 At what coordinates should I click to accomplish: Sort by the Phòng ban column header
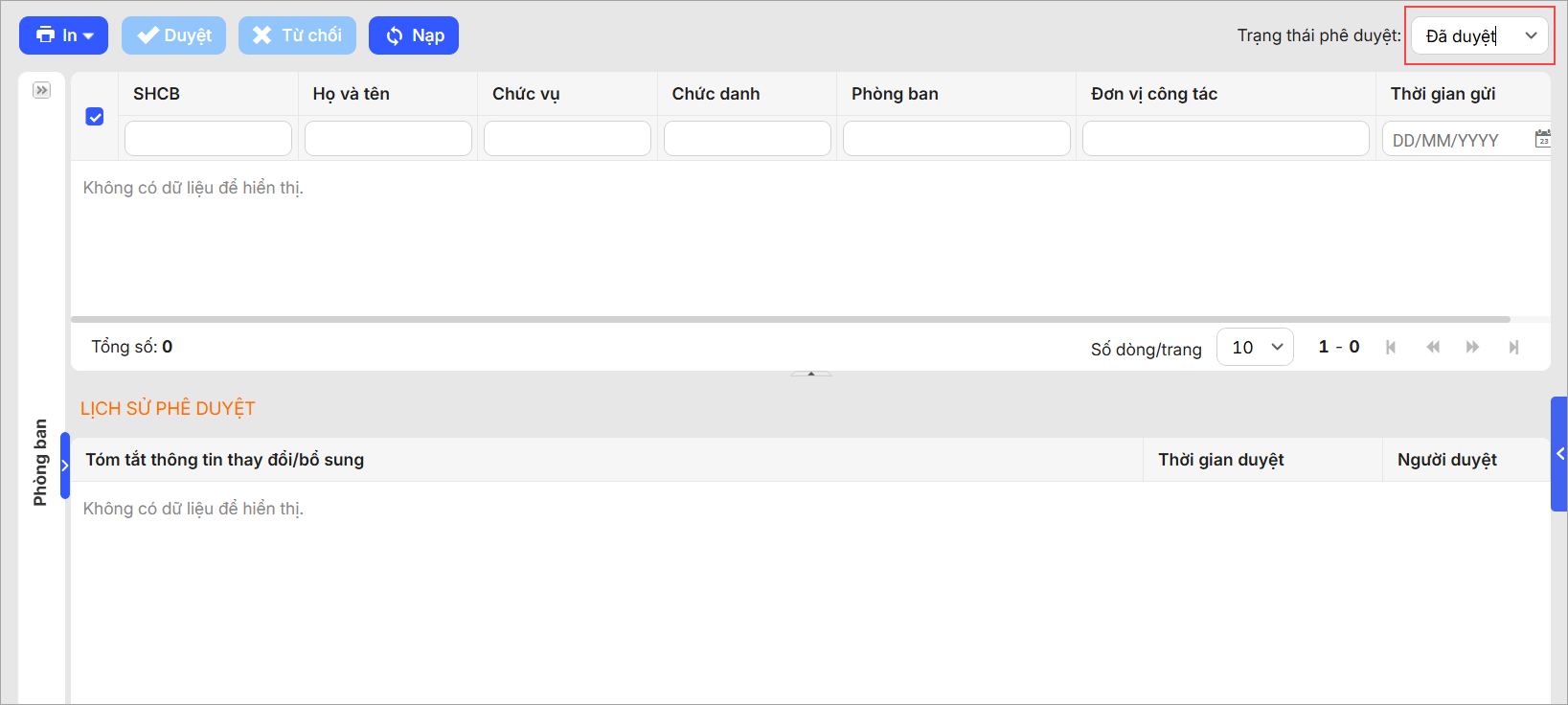pyautogui.click(x=895, y=94)
